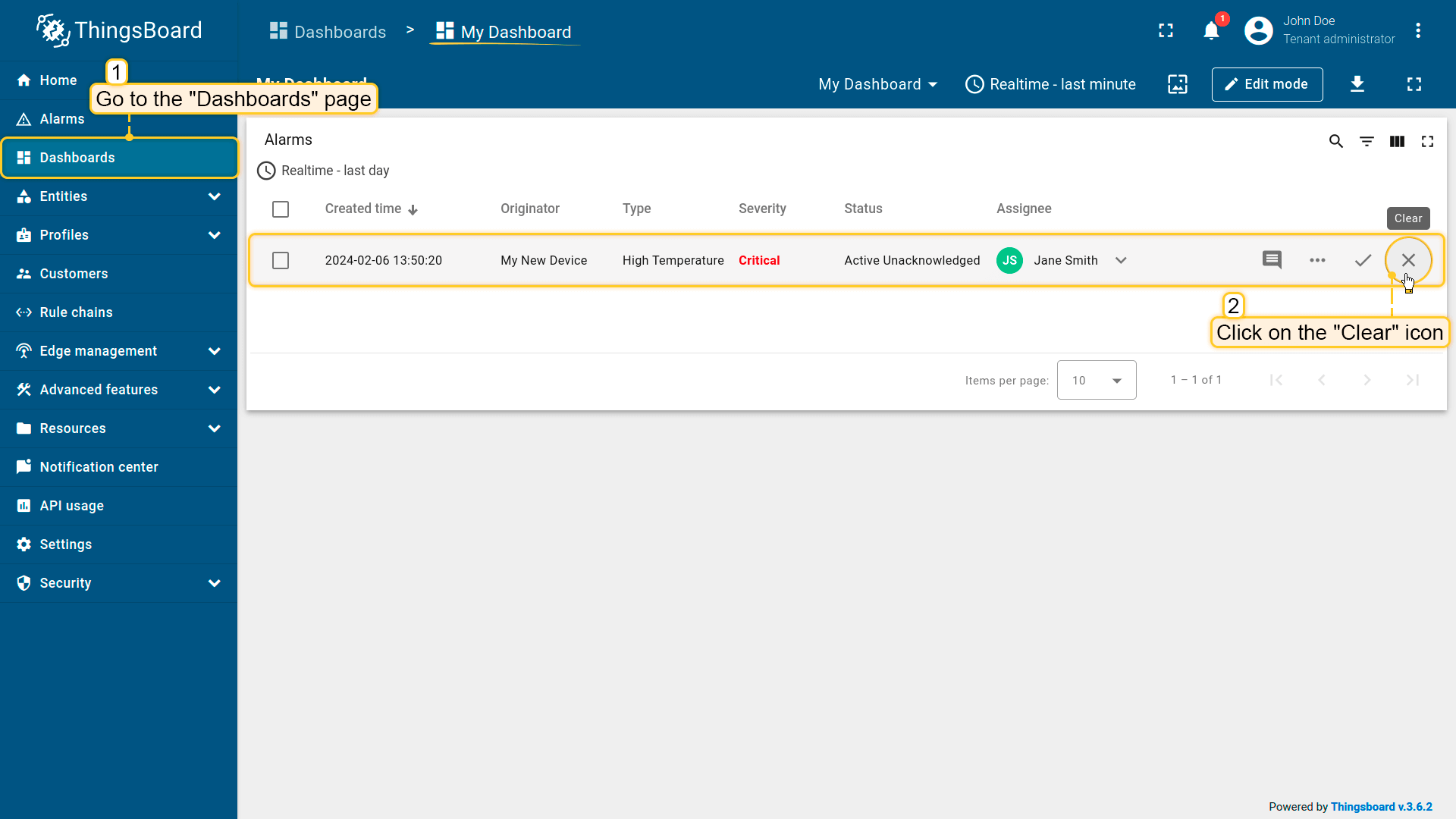Download dashboard via export icon
1456x819 pixels.
1357,84
